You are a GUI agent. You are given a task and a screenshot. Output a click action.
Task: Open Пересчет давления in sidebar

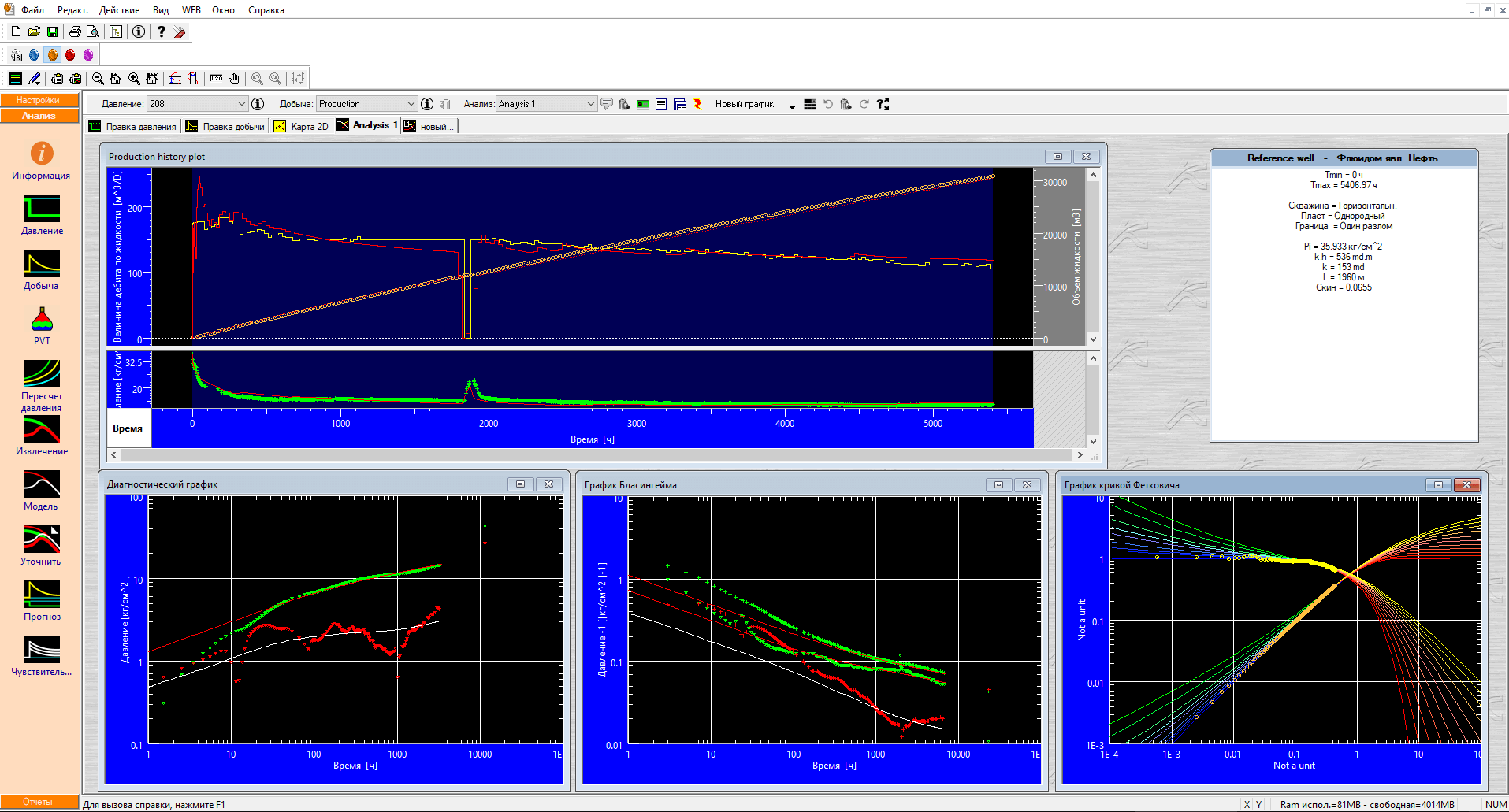click(x=42, y=386)
